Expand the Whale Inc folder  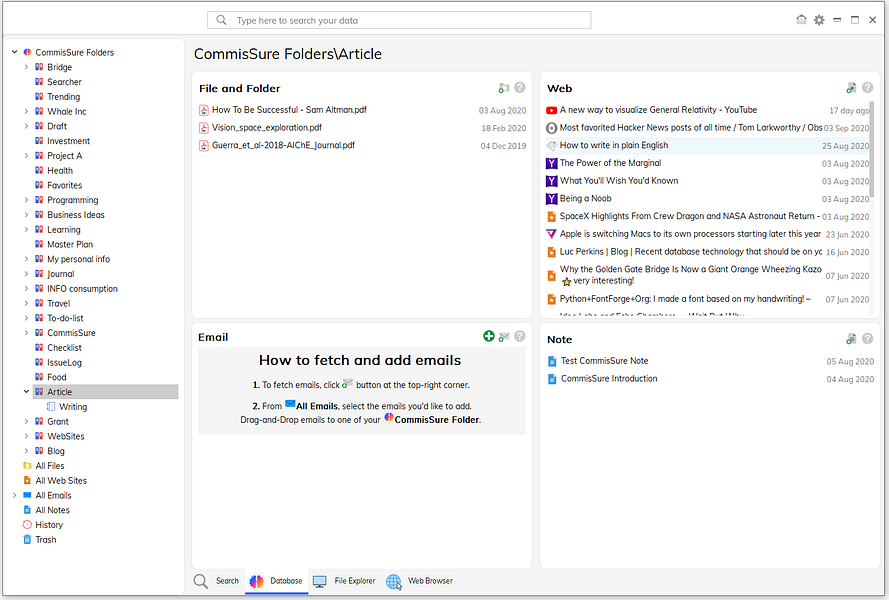(x=26, y=111)
